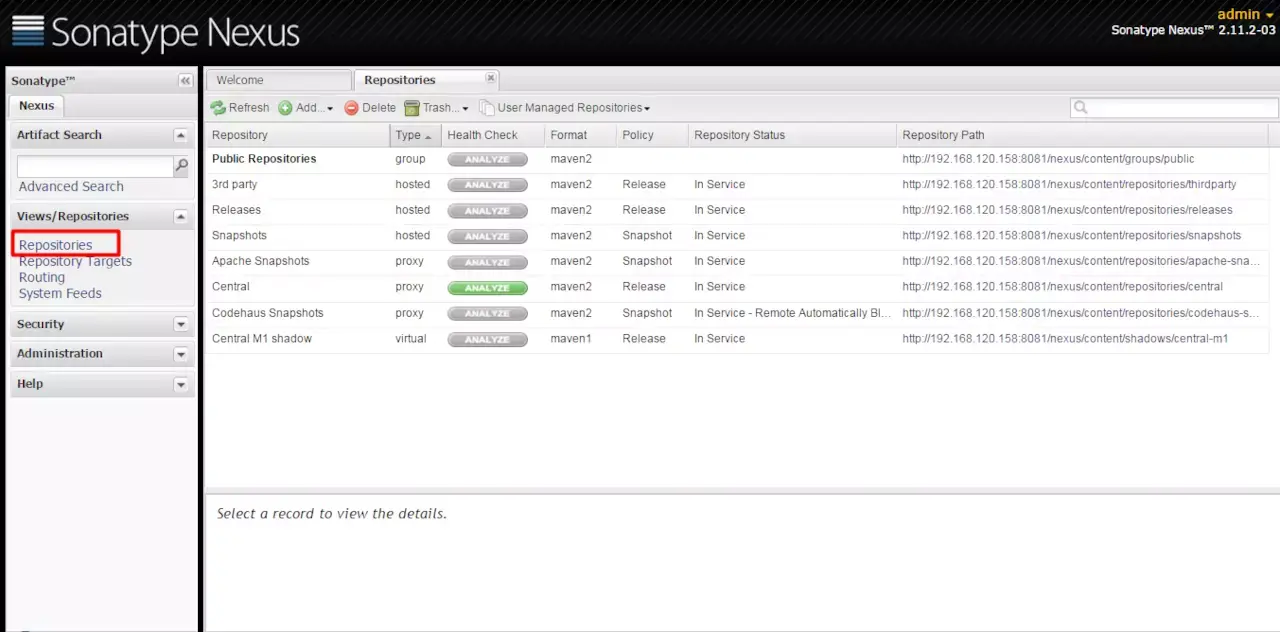
Task: Click the Sonatype Nexus logo icon
Action: [x=28, y=30]
